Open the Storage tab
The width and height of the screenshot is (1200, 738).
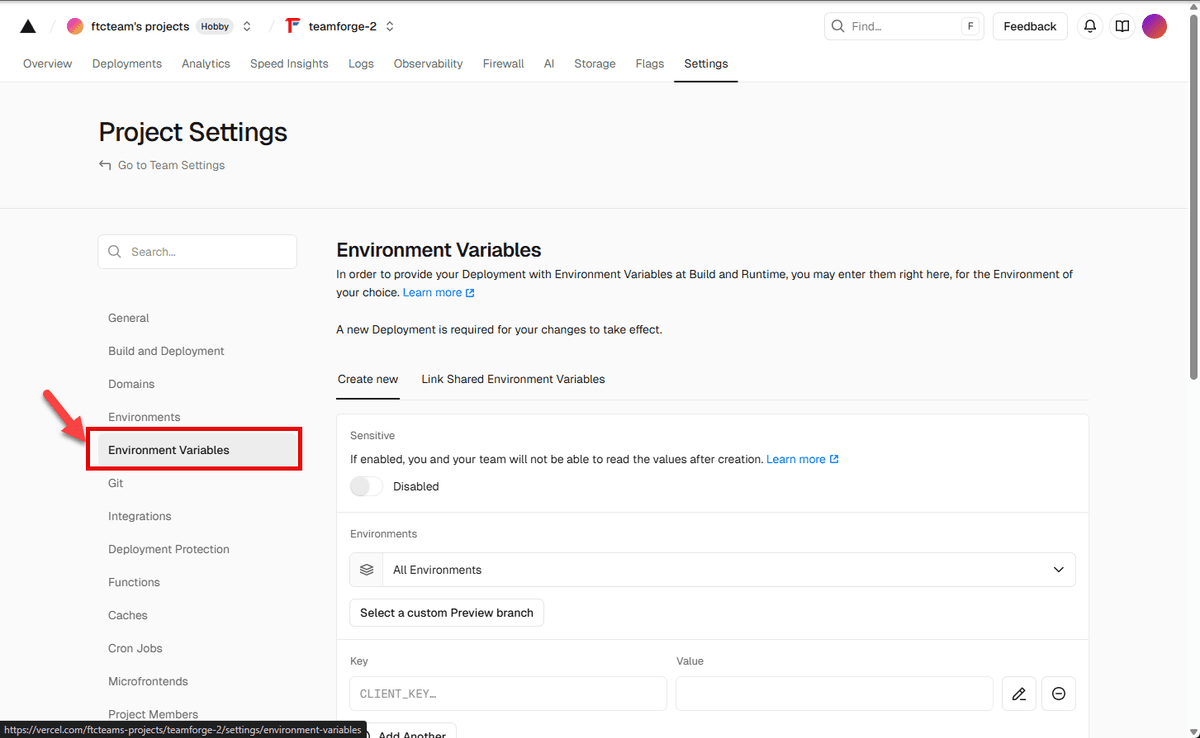[x=594, y=63]
